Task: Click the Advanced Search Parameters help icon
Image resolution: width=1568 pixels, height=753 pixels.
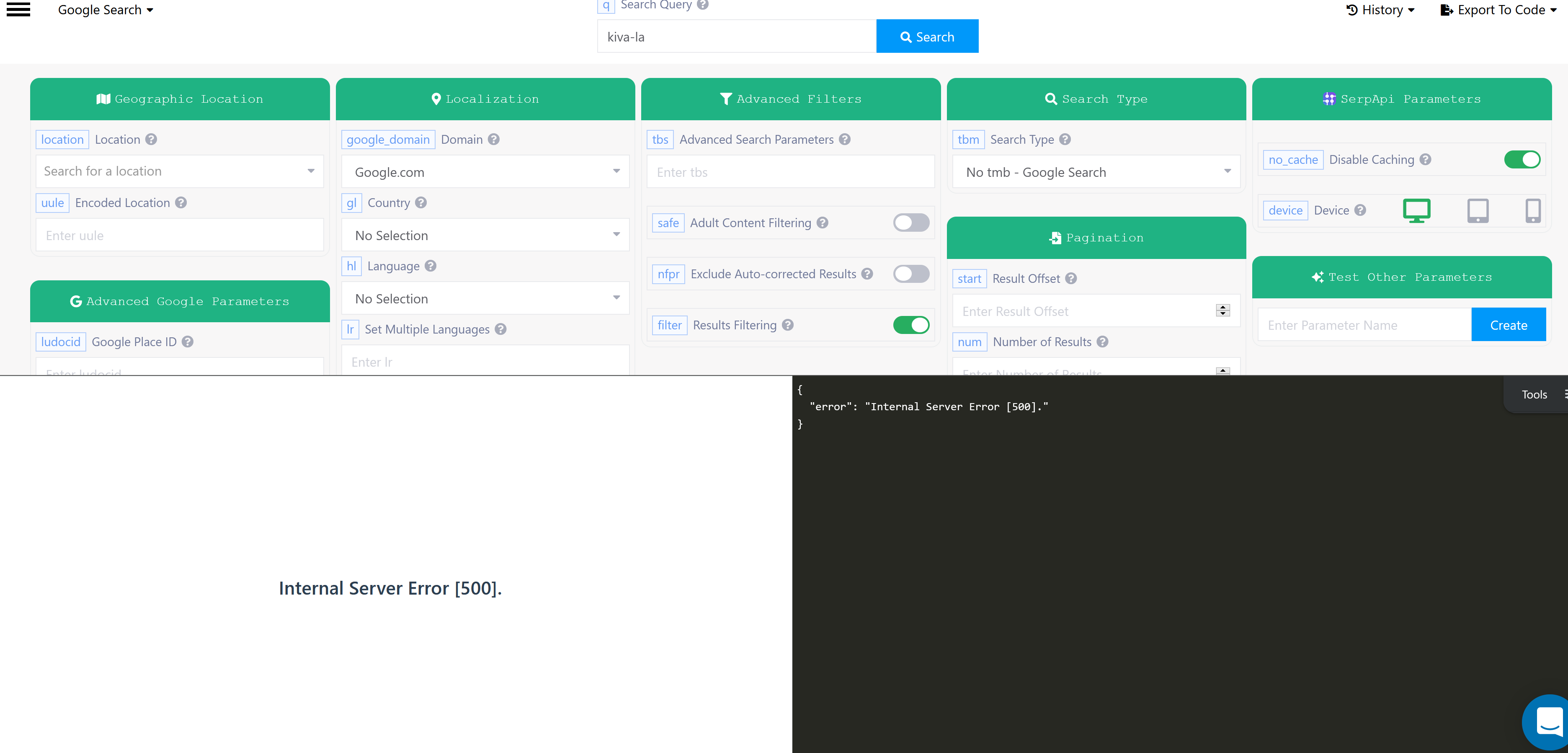Action: (845, 140)
